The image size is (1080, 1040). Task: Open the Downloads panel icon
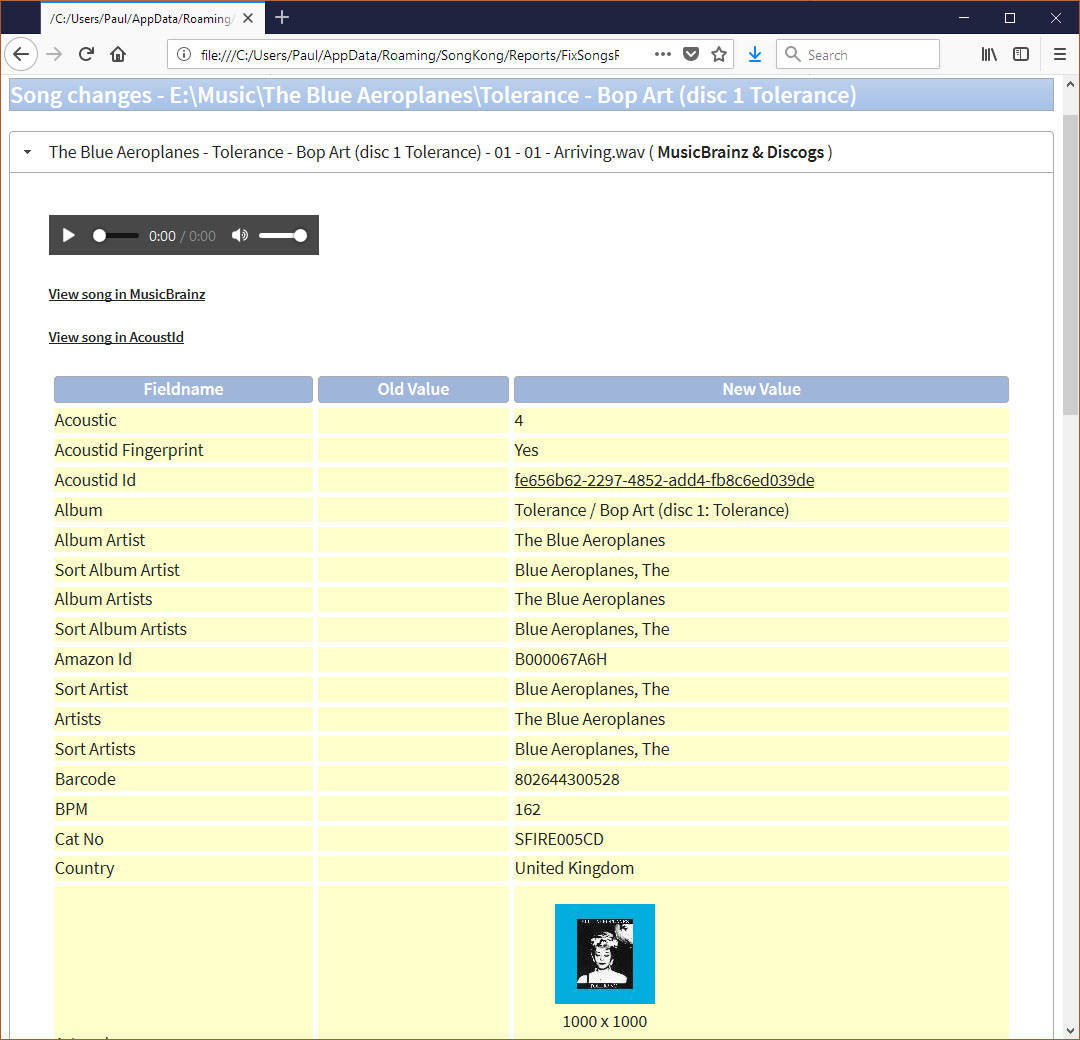click(x=754, y=54)
